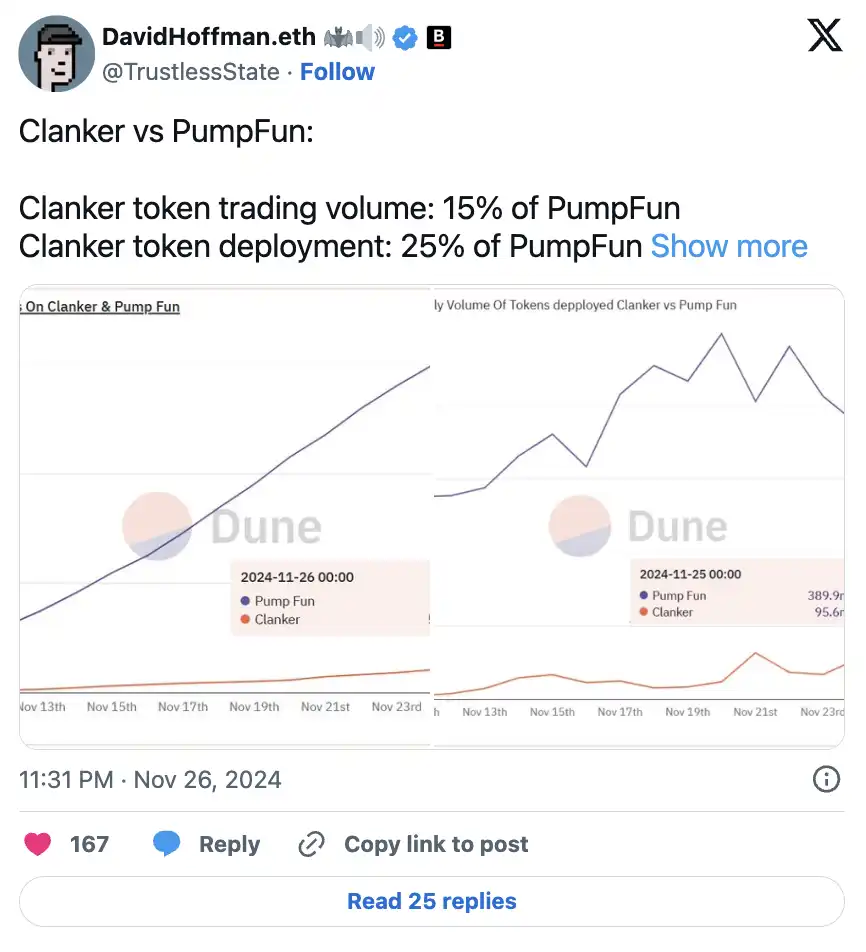The height and width of the screenshot is (952, 866).
Task: Click the chain link copy icon
Action: (x=312, y=844)
